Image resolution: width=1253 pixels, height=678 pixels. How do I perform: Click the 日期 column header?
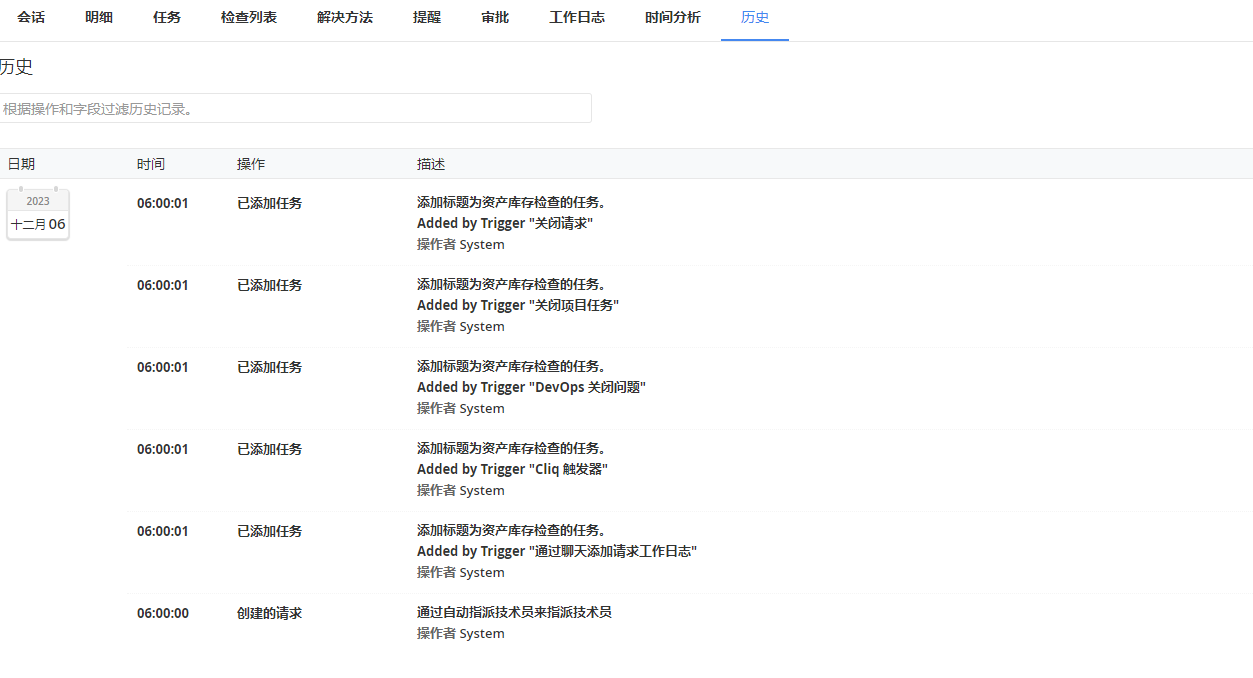pyautogui.click(x=21, y=164)
